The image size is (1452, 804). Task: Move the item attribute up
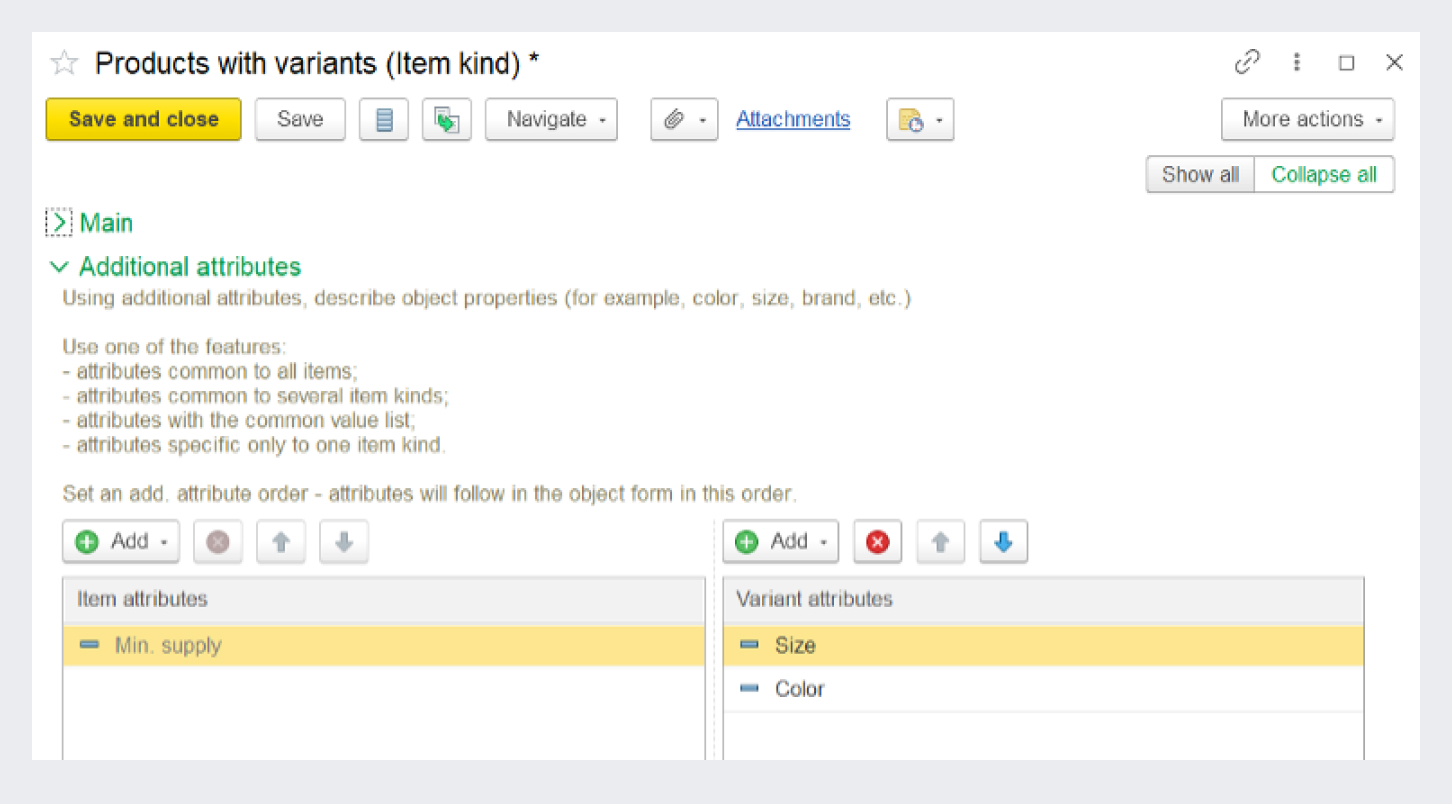[281, 542]
